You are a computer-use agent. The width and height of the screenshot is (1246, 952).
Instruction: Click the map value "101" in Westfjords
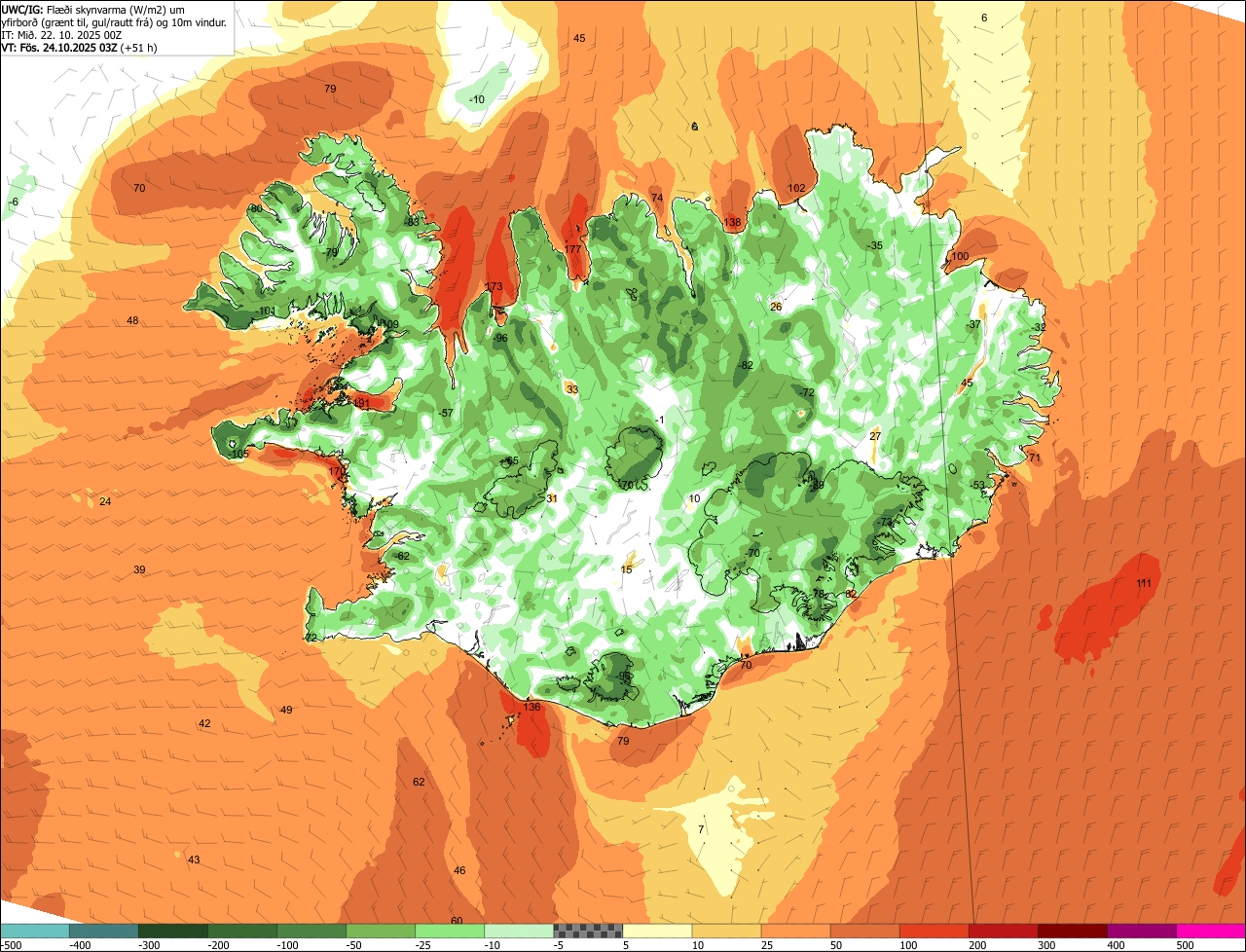pyautogui.click(x=268, y=311)
